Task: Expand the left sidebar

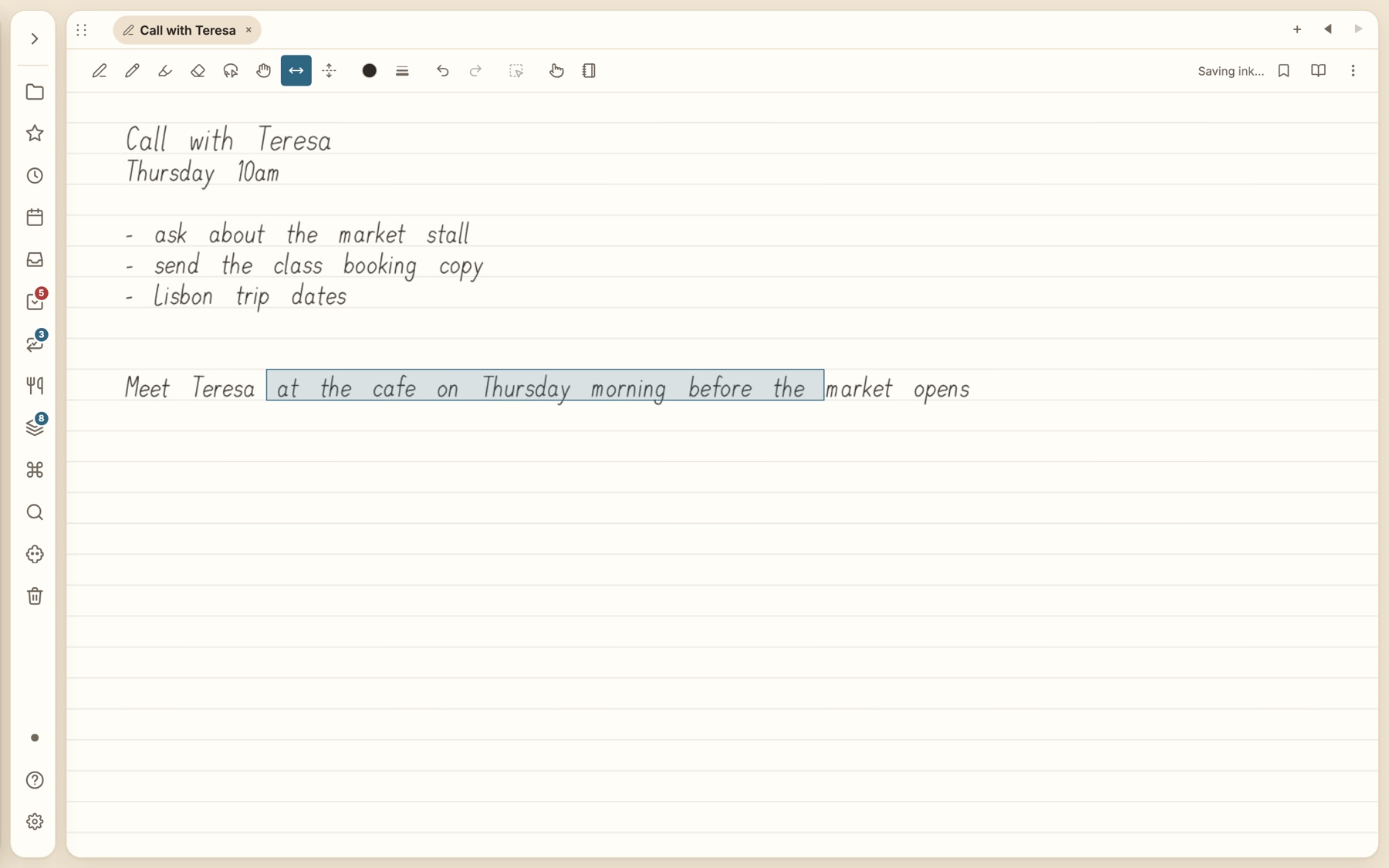Action: point(35,39)
